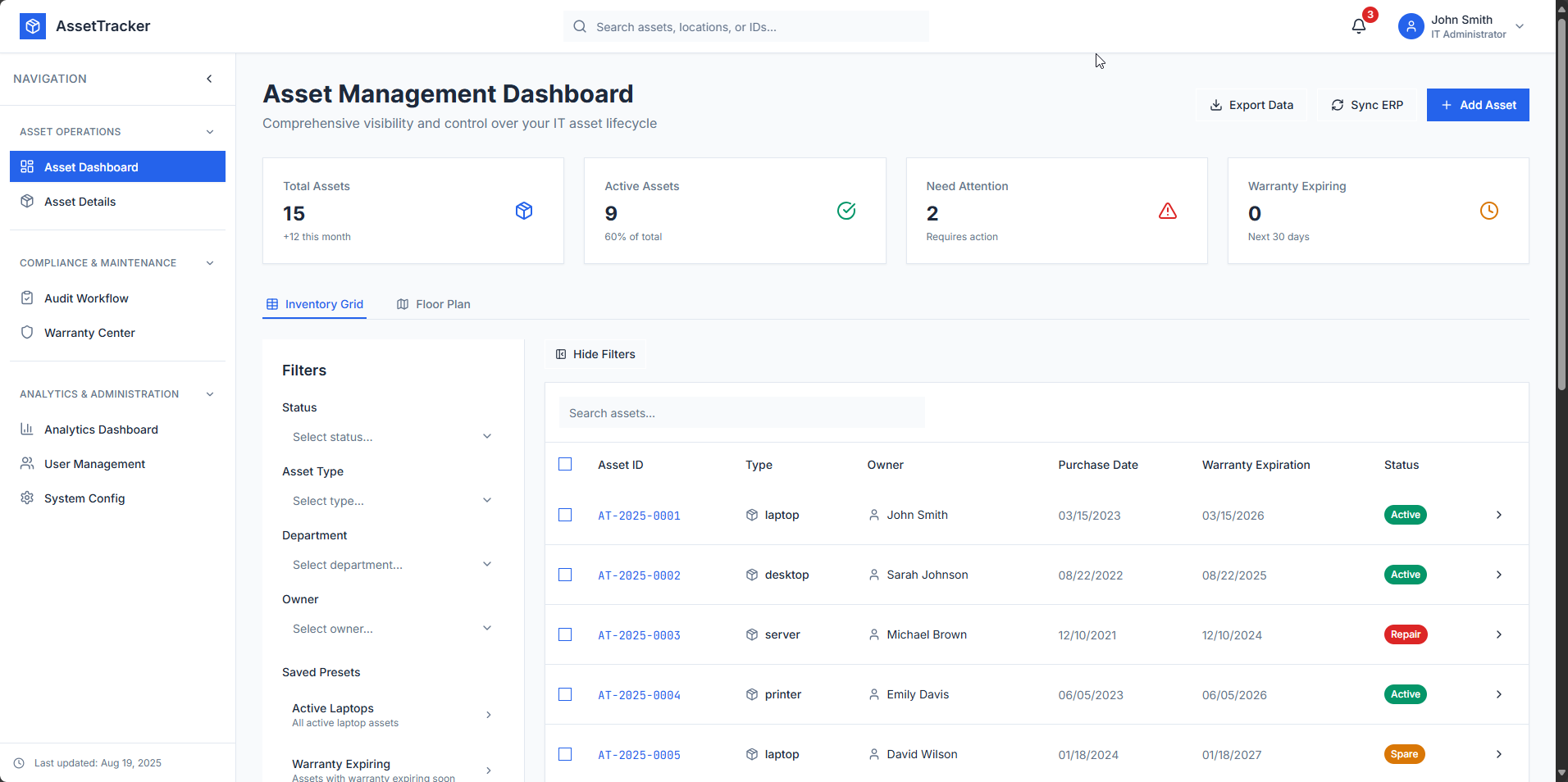Open the Analytics Dashboard page
The width and height of the screenshot is (1568, 782).
(117, 430)
